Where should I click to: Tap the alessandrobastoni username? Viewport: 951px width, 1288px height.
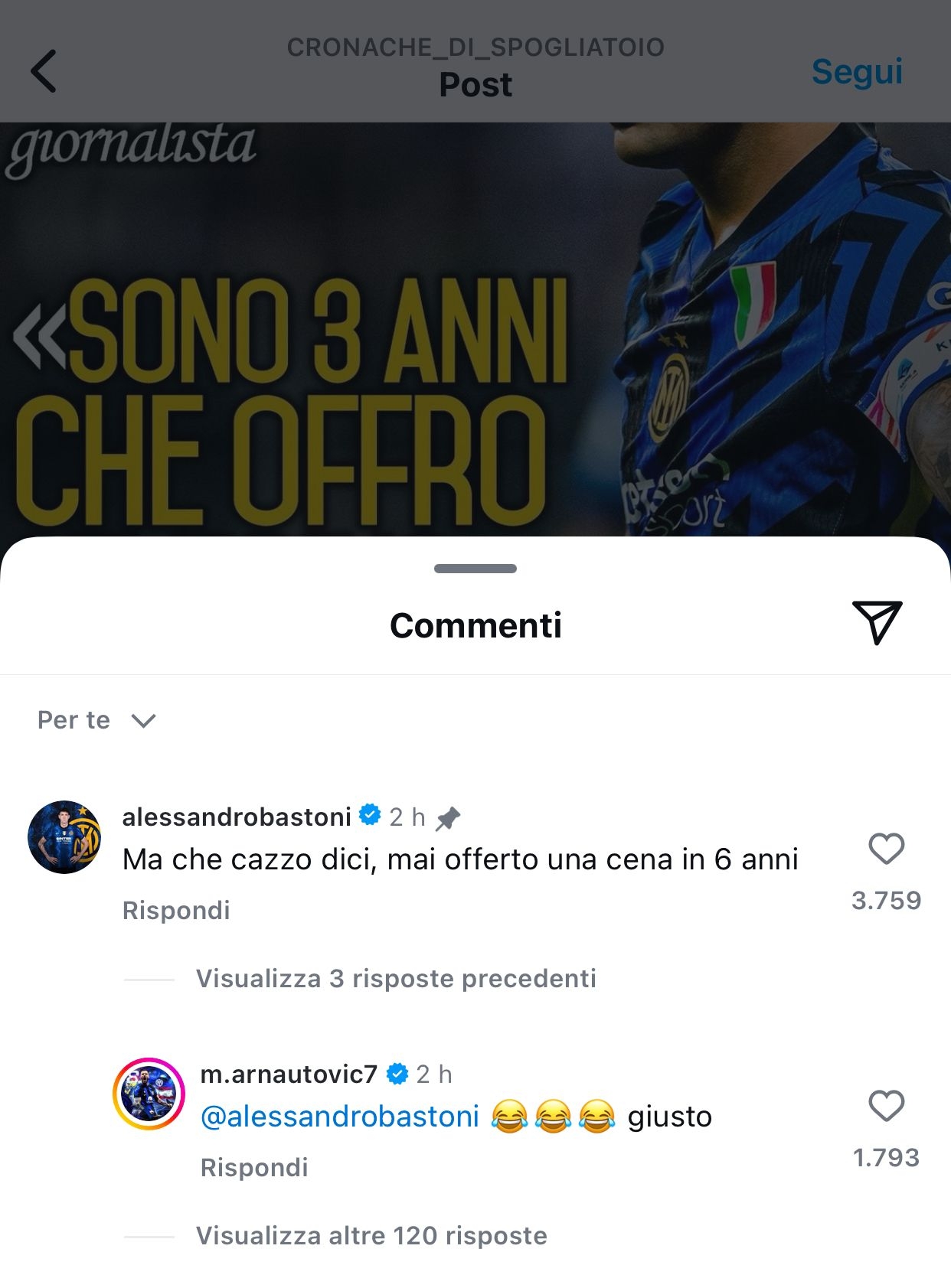click(237, 817)
